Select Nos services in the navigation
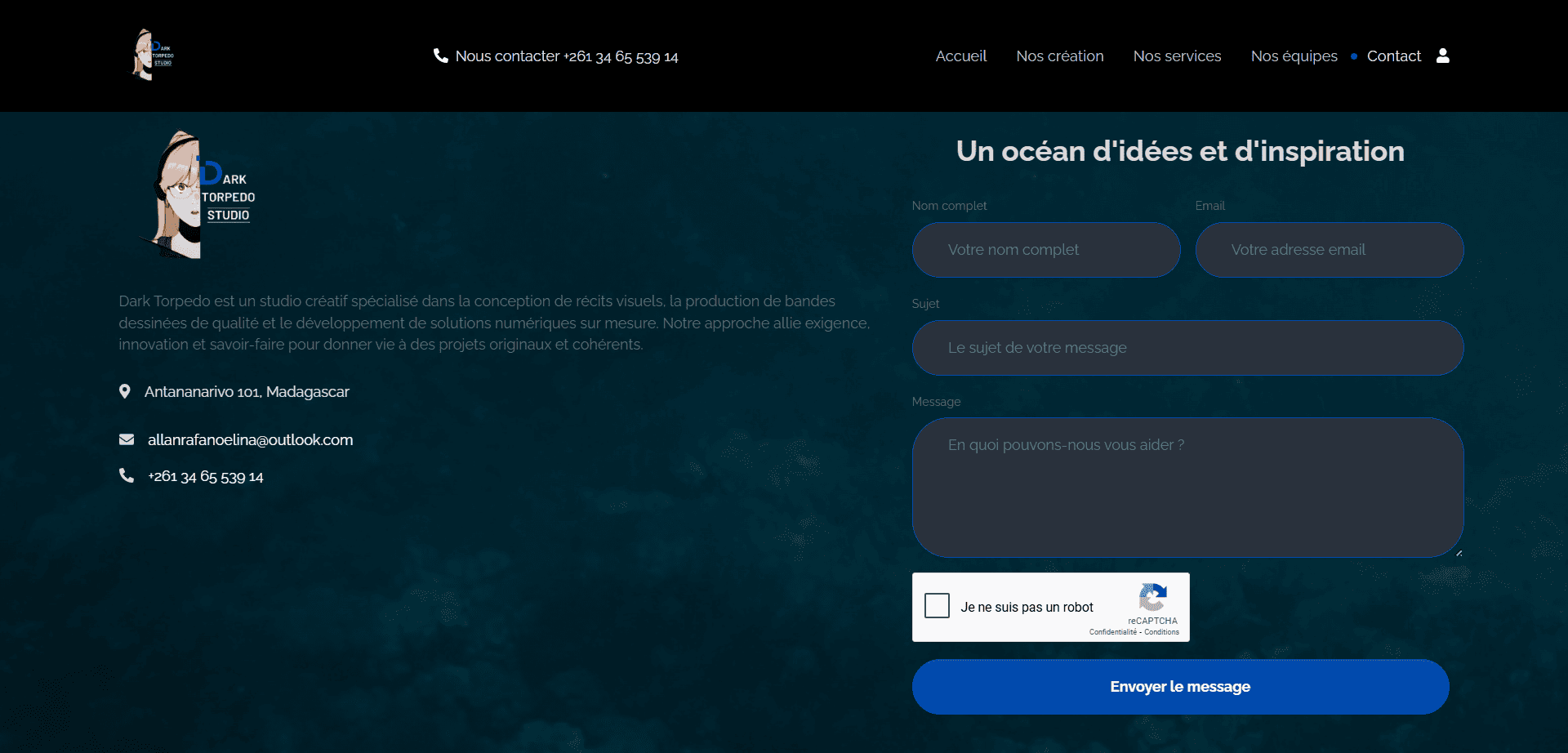 click(1177, 56)
